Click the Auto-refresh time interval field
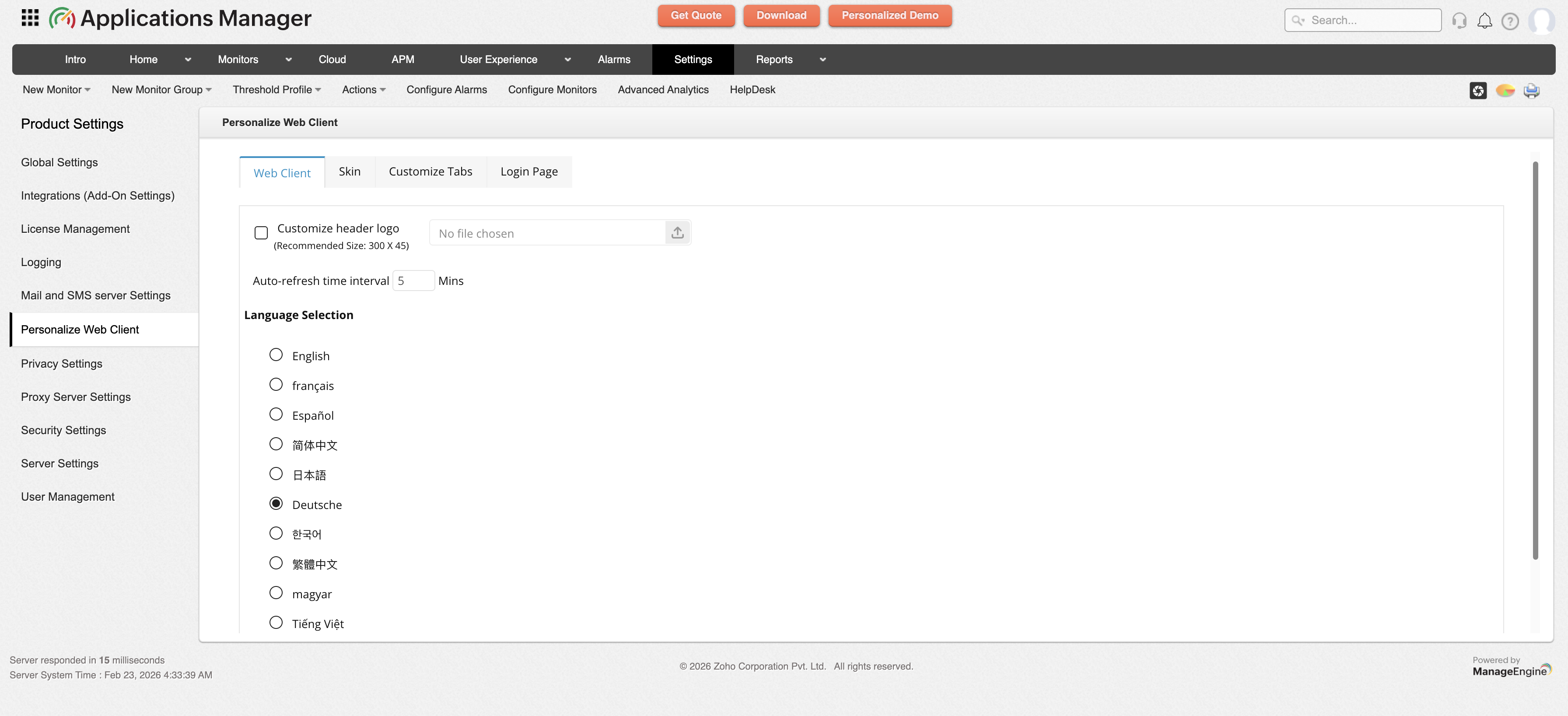The image size is (1568, 716). click(413, 280)
